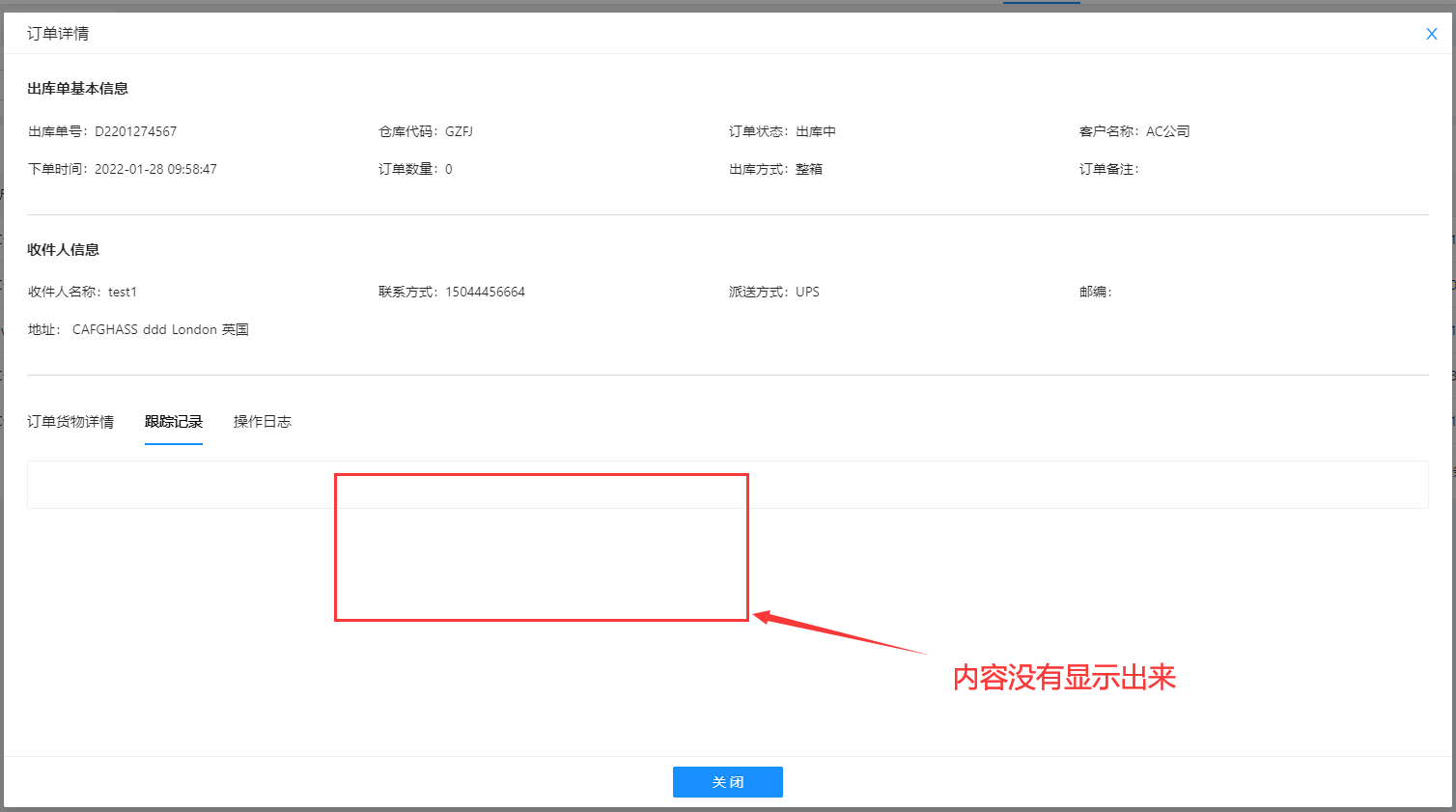Select the 跟踪记录 tab
This screenshot has height=812, width=1456.
point(174,422)
